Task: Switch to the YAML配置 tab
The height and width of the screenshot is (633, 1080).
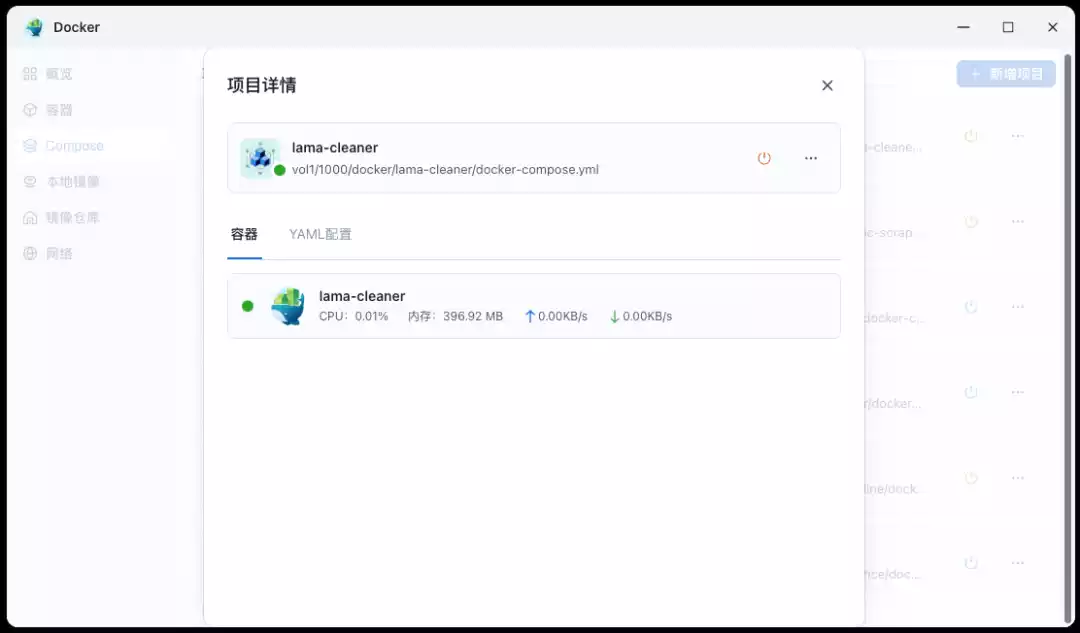Action: pos(320,234)
